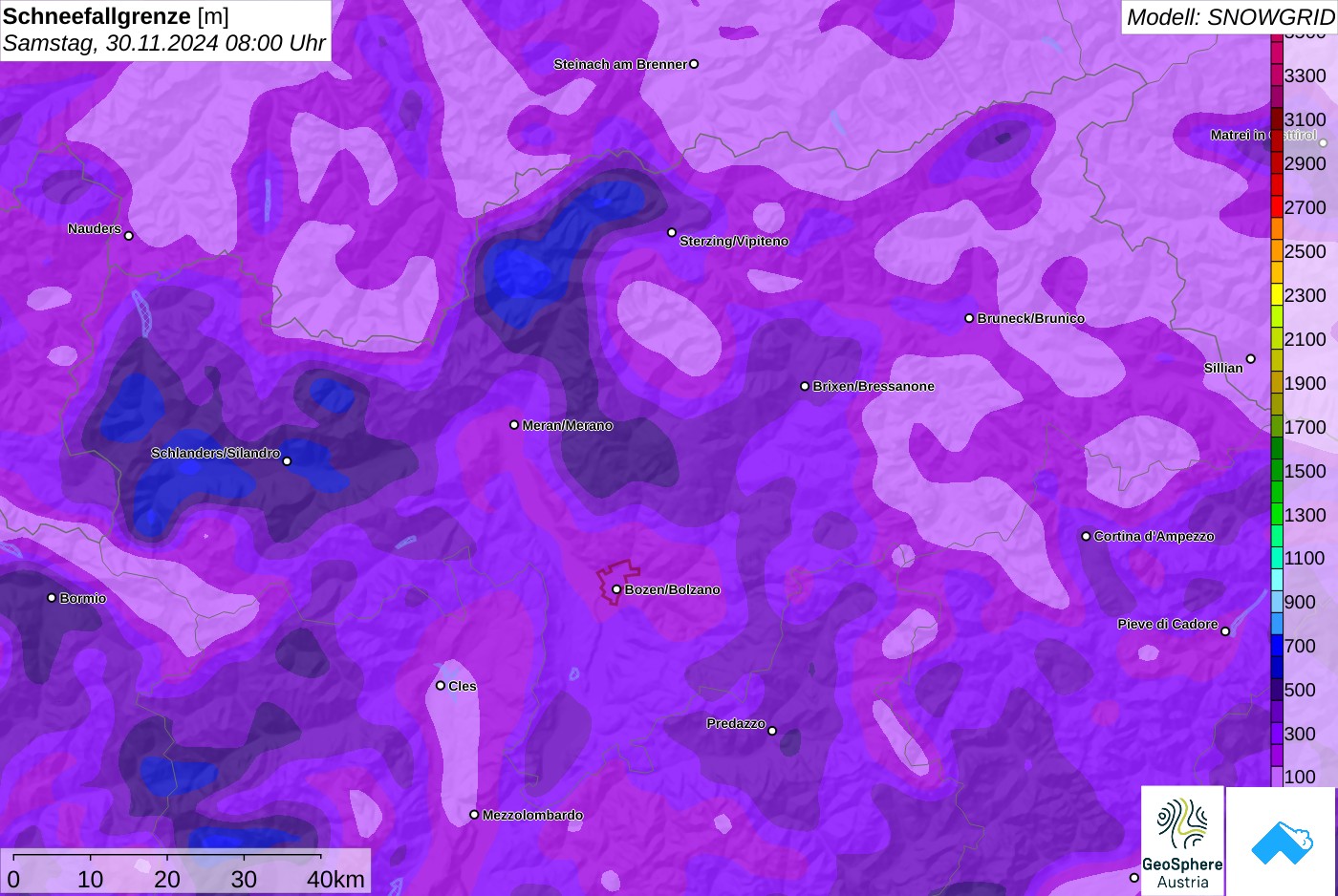Click the 'Modell: SNOWGRID' label
The height and width of the screenshot is (896, 1338).
[x=1230, y=17]
